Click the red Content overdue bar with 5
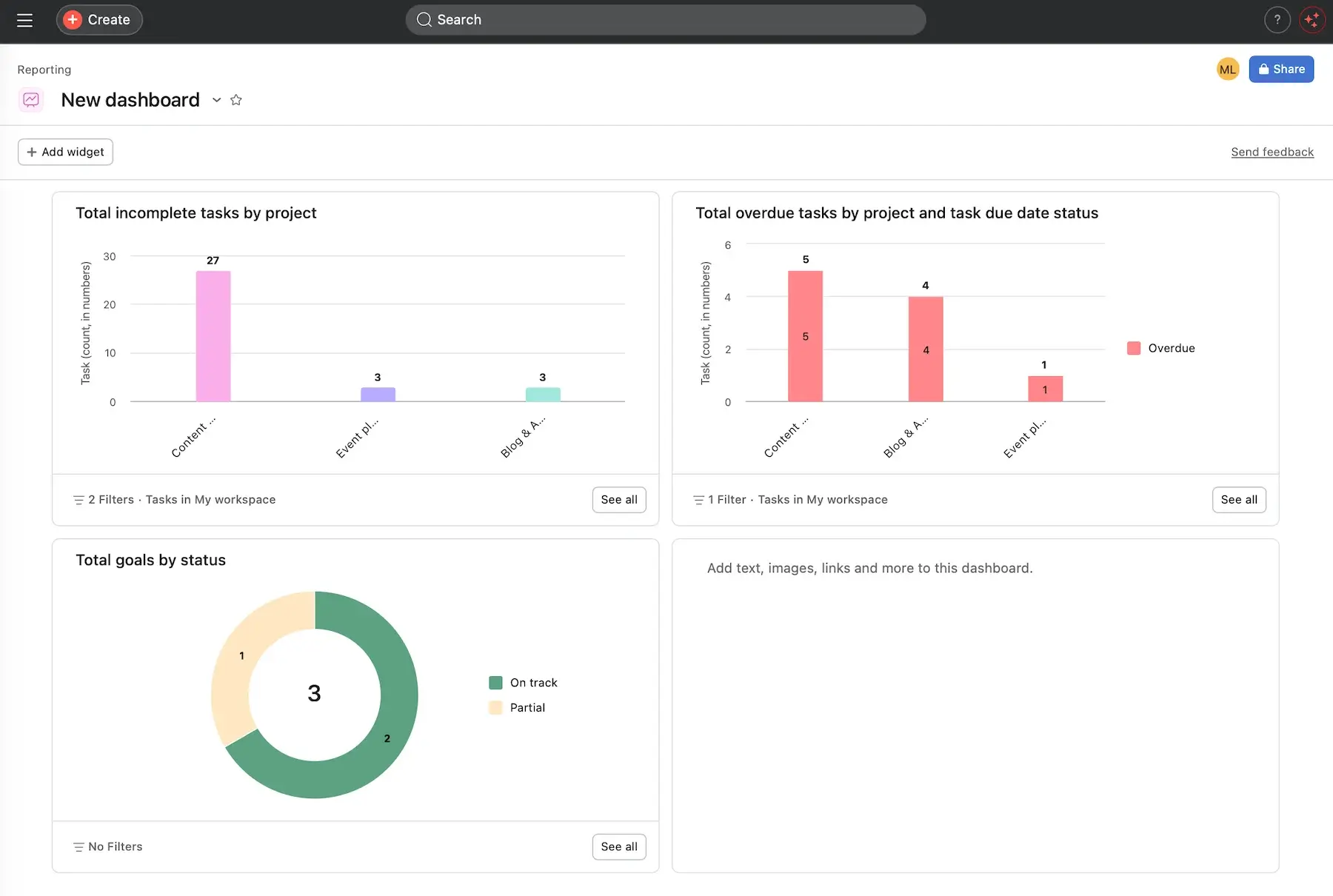The height and width of the screenshot is (896, 1333). coord(805,336)
